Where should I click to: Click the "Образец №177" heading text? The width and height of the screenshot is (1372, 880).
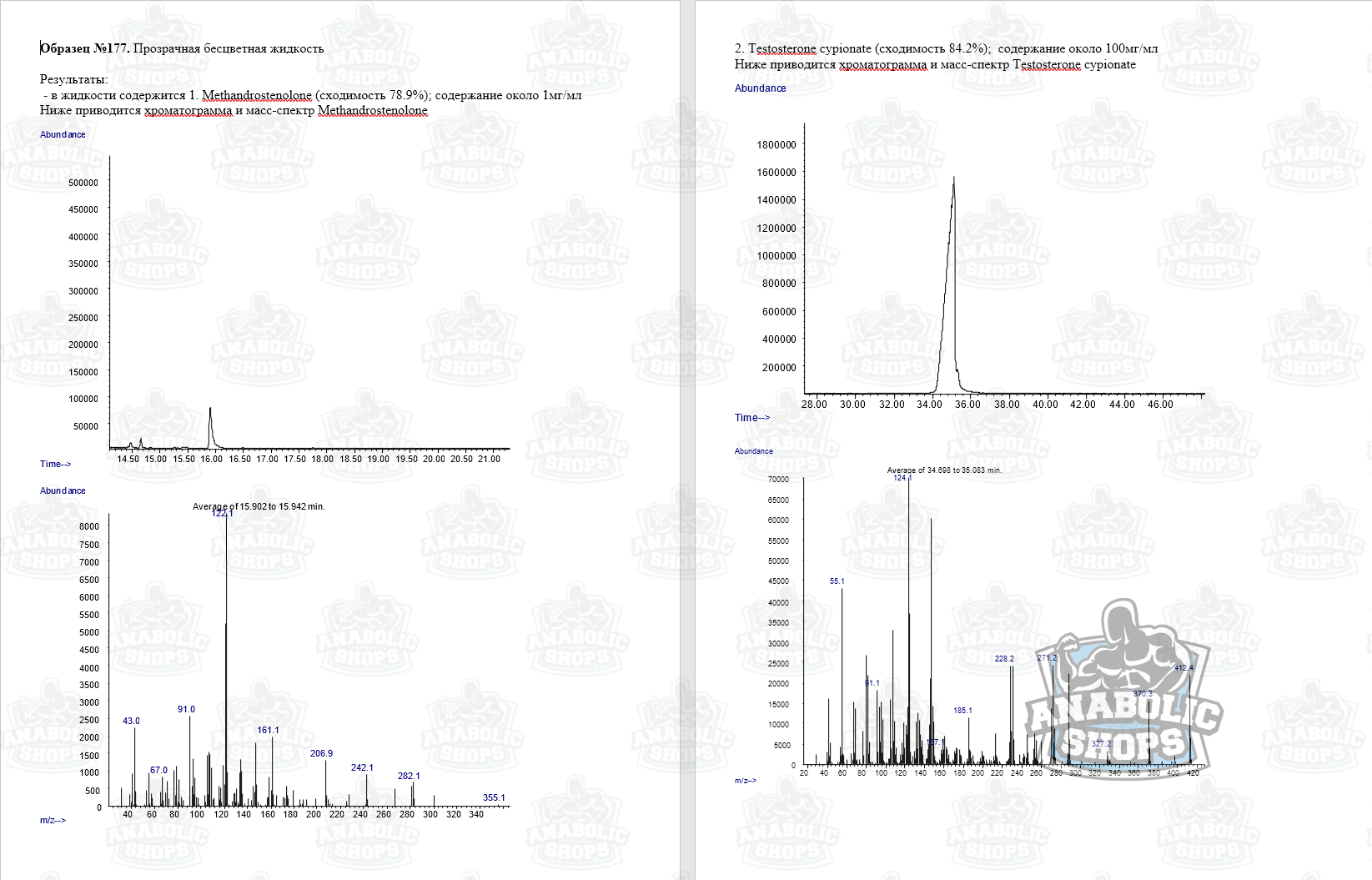[x=84, y=48]
